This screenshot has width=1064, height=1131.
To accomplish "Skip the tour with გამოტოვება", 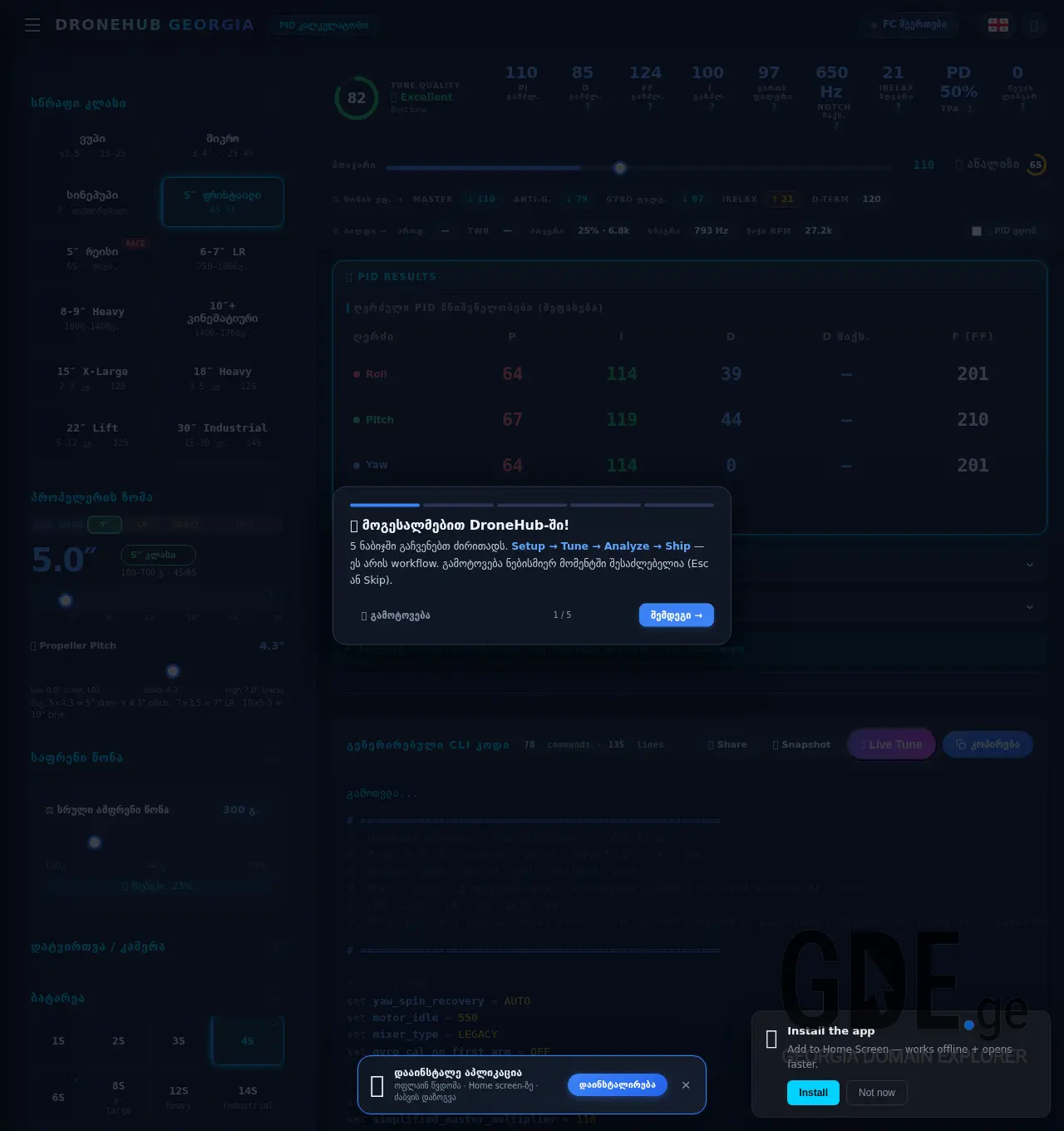I will (396, 615).
